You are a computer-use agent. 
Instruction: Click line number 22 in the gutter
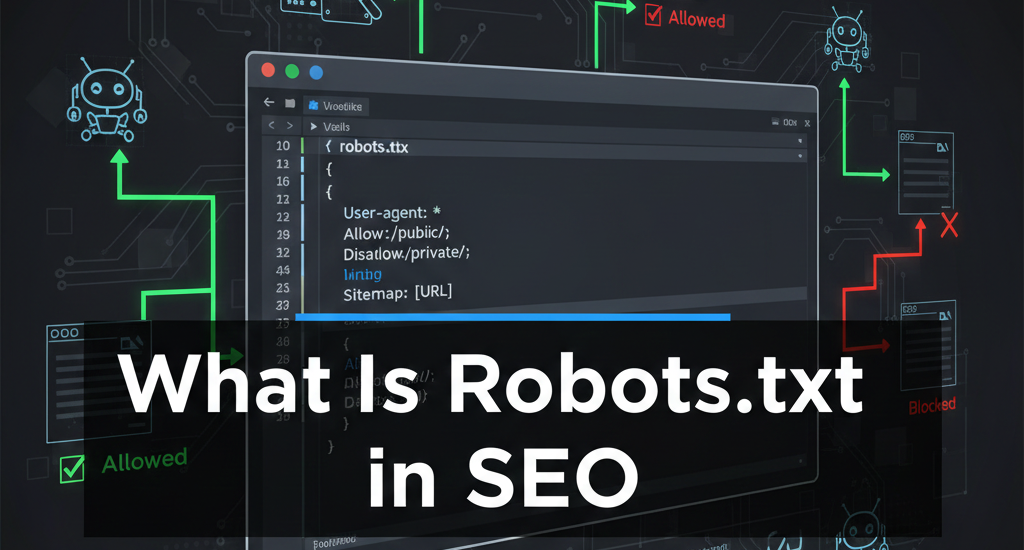click(x=283, y=217)
